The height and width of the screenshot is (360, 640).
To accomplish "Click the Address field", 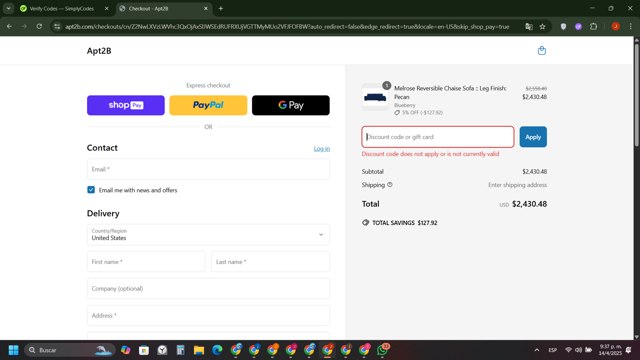I will pos(208,316).
